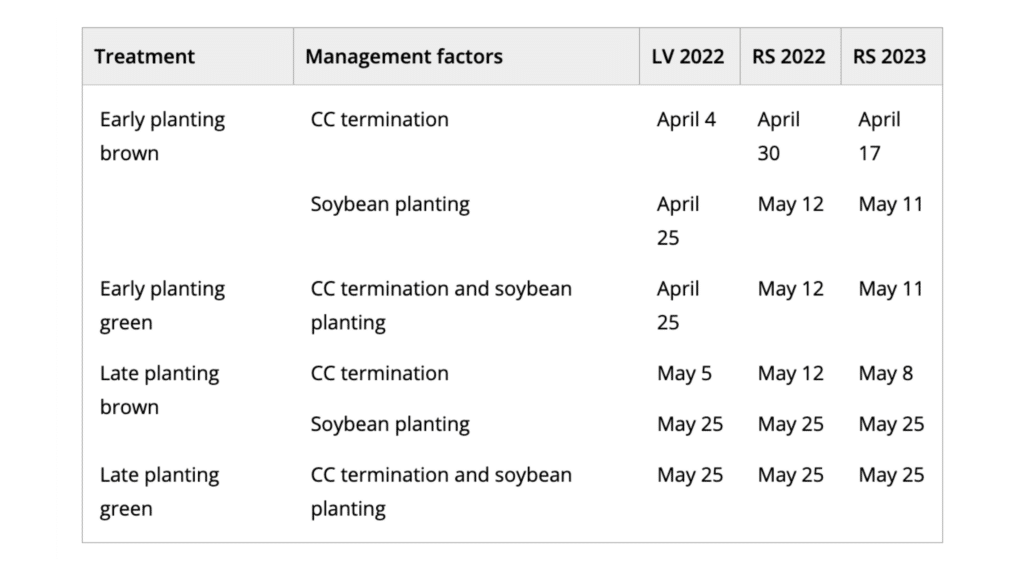Select Soybean planting under Early planting brown

tap(389, 204)
